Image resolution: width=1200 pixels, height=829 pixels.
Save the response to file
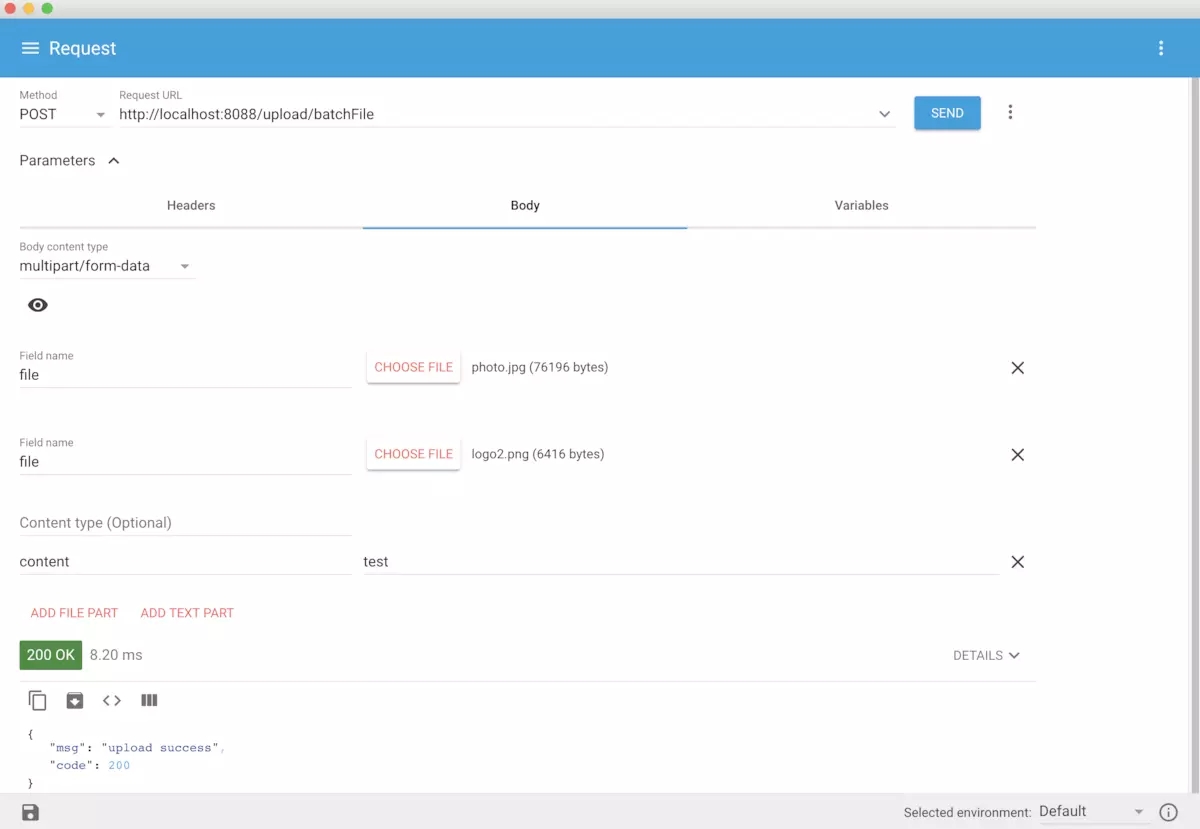pyautogui.click(x=75, y=701)
